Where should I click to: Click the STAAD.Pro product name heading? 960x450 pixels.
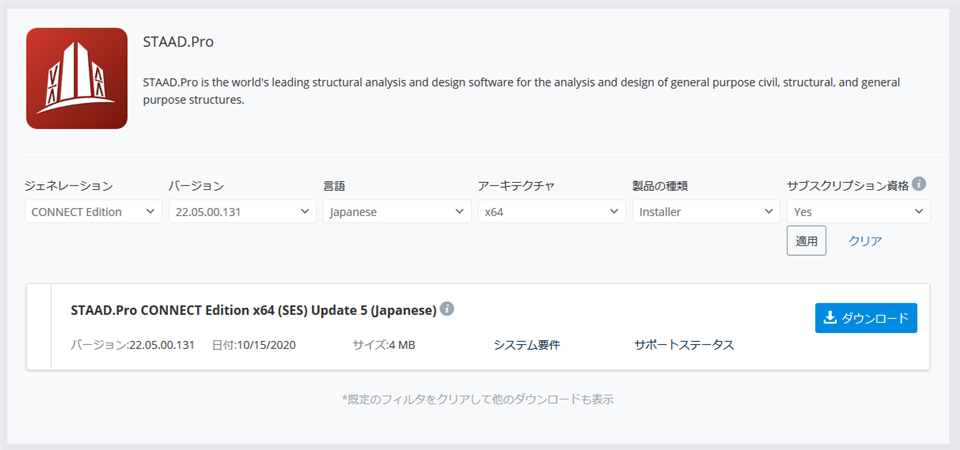(178, 42)
